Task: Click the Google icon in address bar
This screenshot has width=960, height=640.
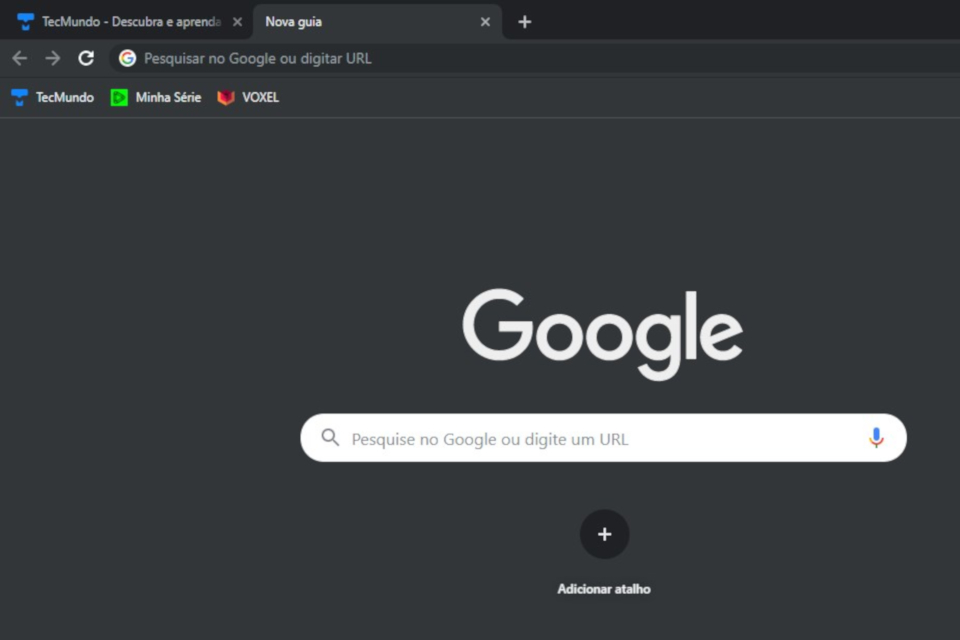Action: click(127, 58)
